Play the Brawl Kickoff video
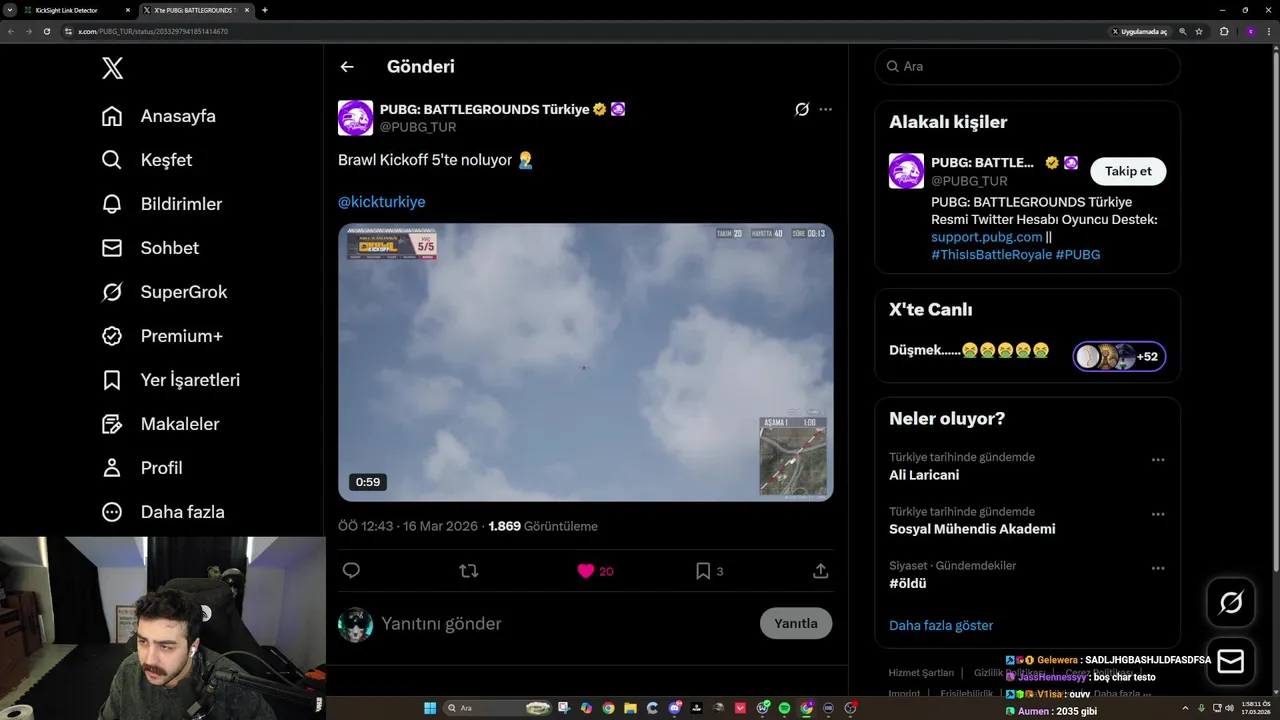The width and height of the screenshot is (1280, 720). (x=585, y=362)
